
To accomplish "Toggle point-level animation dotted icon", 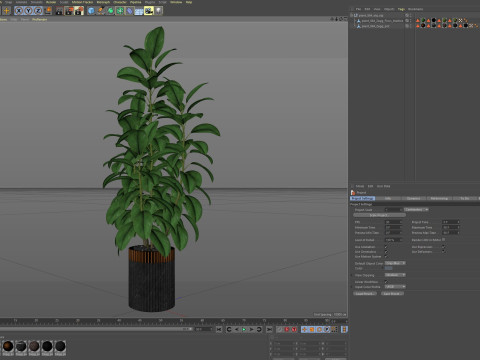I will (334, 329).
